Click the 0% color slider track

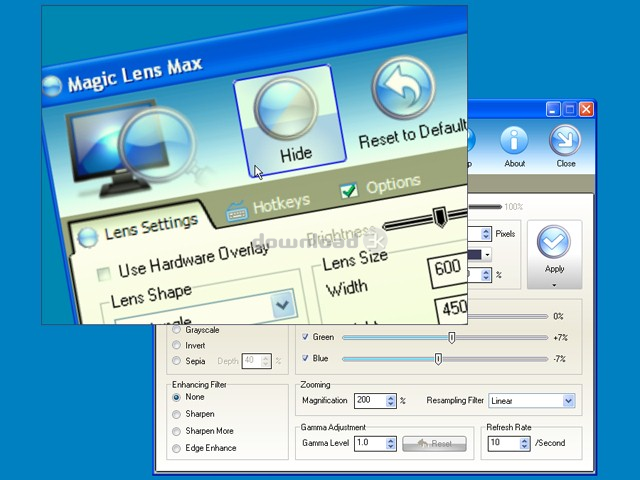[508, 316]
